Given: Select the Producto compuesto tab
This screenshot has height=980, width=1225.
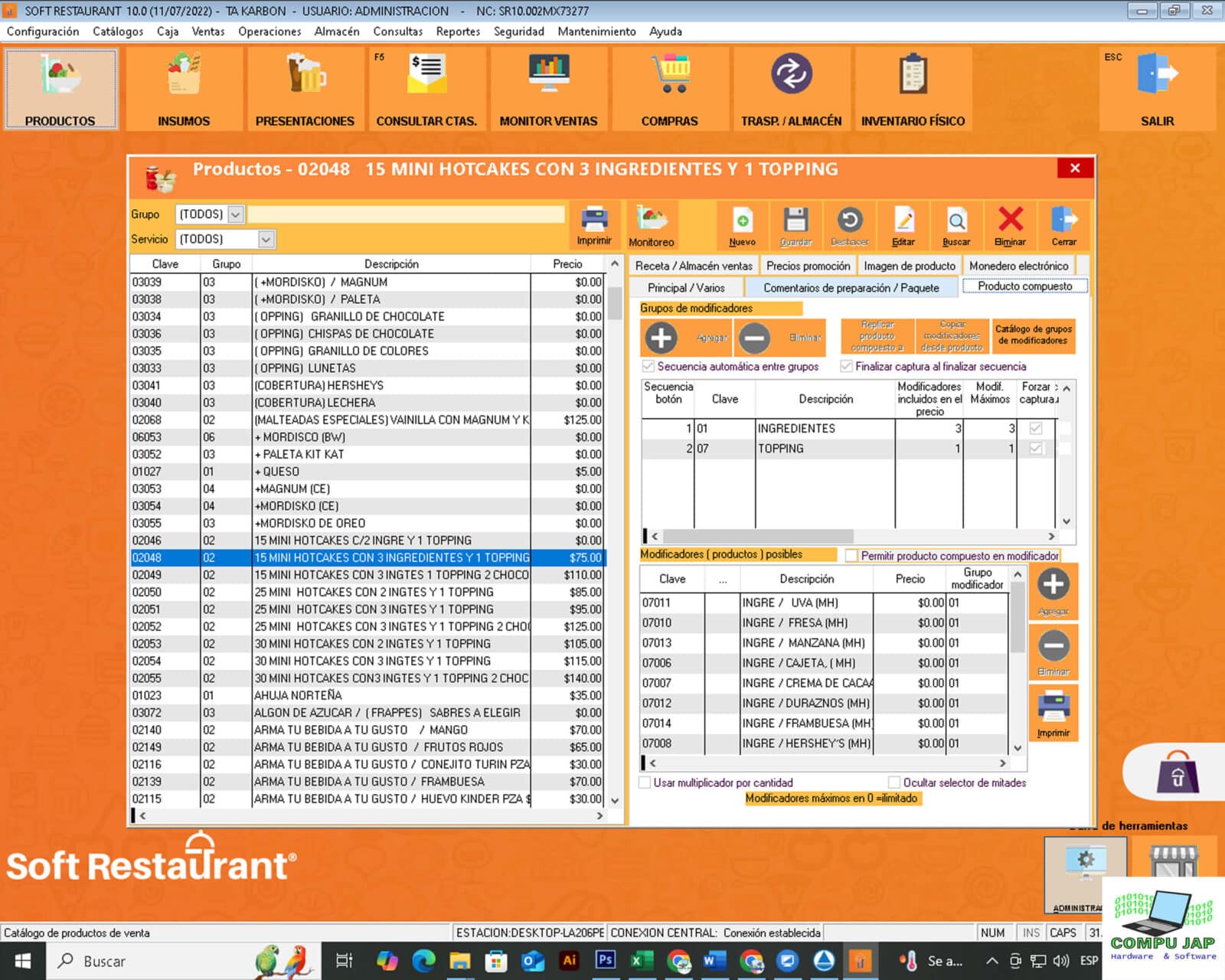Looking at the screenshot, I should point(1024,286).
